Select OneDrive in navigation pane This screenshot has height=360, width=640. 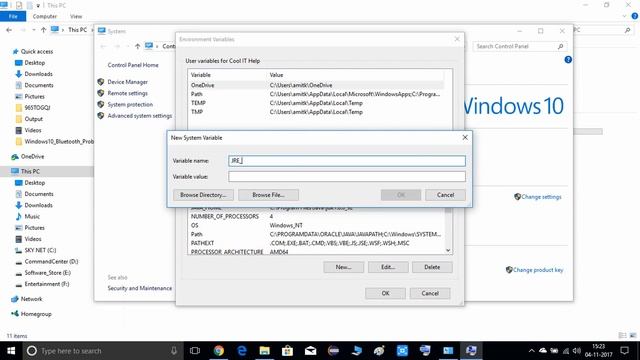[x=32, y=157]
